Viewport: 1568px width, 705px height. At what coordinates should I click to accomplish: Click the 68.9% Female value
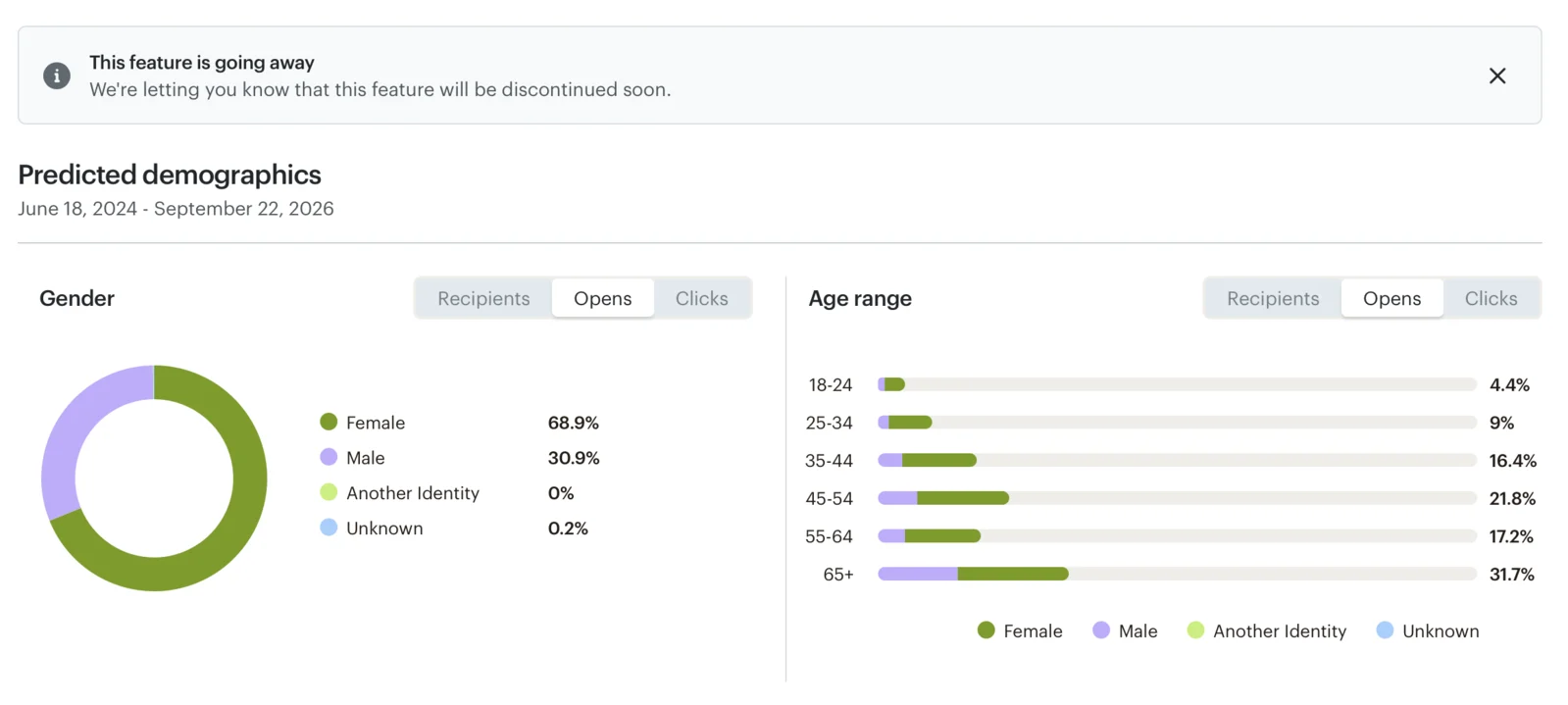point(574,423)
